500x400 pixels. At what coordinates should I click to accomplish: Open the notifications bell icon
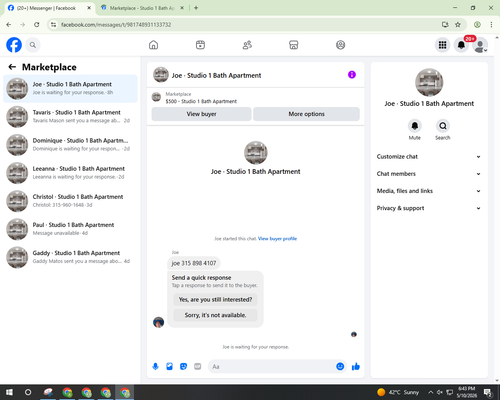(461, 45)
